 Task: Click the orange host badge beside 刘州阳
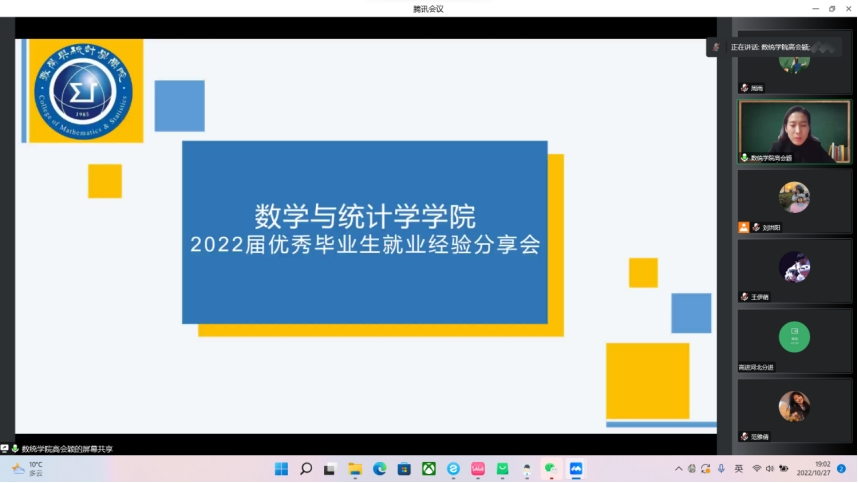[744, 227]
